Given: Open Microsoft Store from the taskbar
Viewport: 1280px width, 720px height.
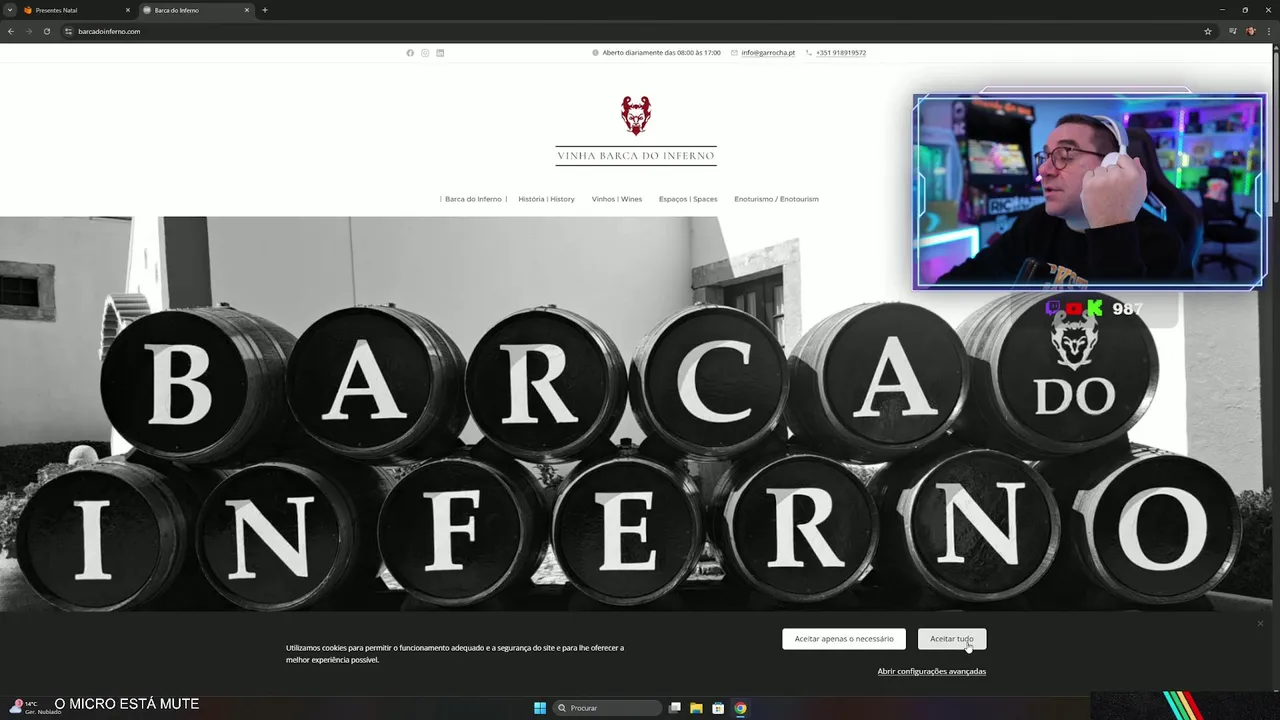Looking at the screenshot, I should click(718, 708).
